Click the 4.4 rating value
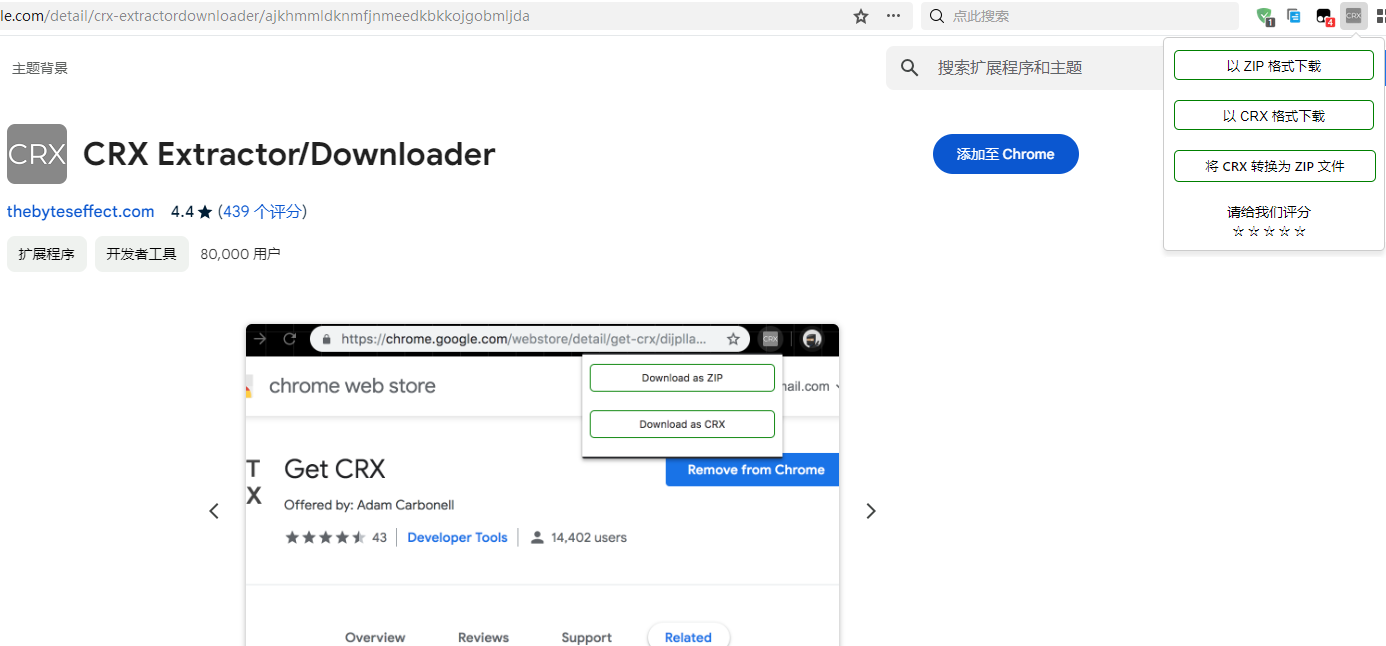This screenshot has width=1386, height=646. [182, 212]
